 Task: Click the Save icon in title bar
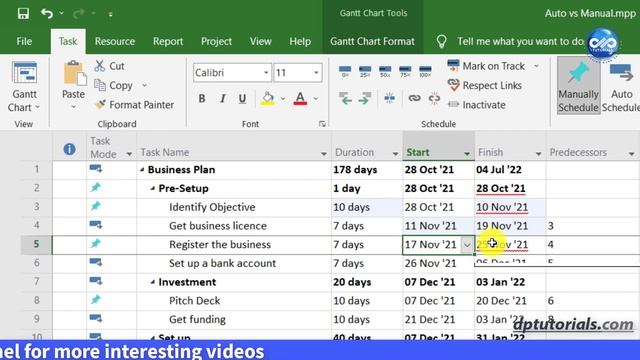pyautogui.click(x=23, y=13)
